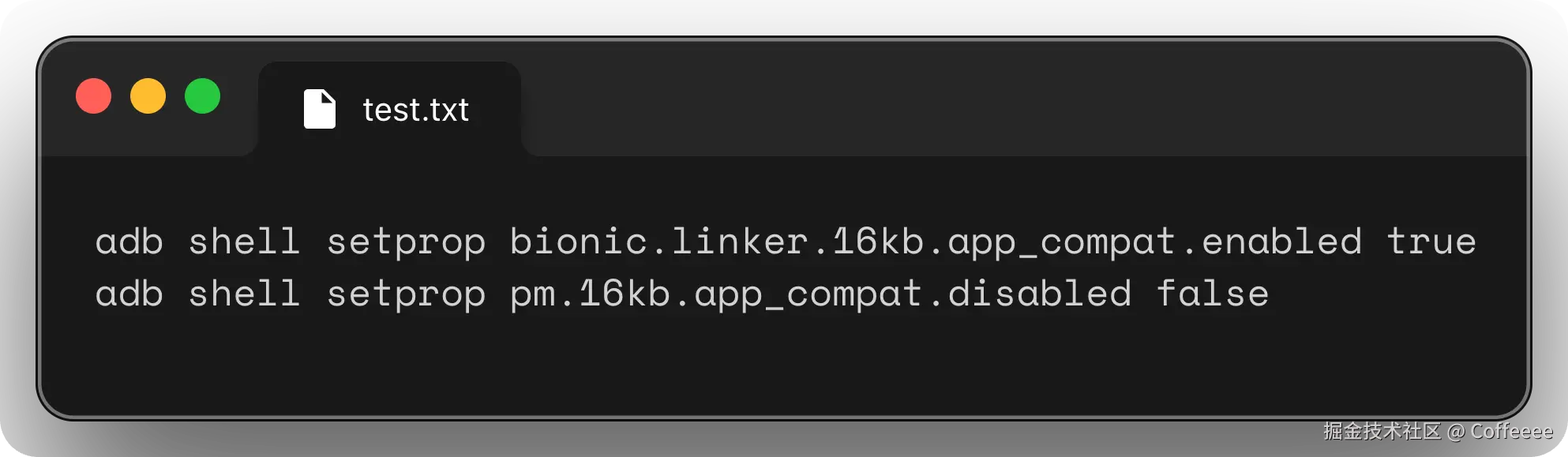Click the word "adb" on the second line
Image resolution: width=1568 pixels, height=457 pixels.
pyautogui.click(x=129, y=294)
